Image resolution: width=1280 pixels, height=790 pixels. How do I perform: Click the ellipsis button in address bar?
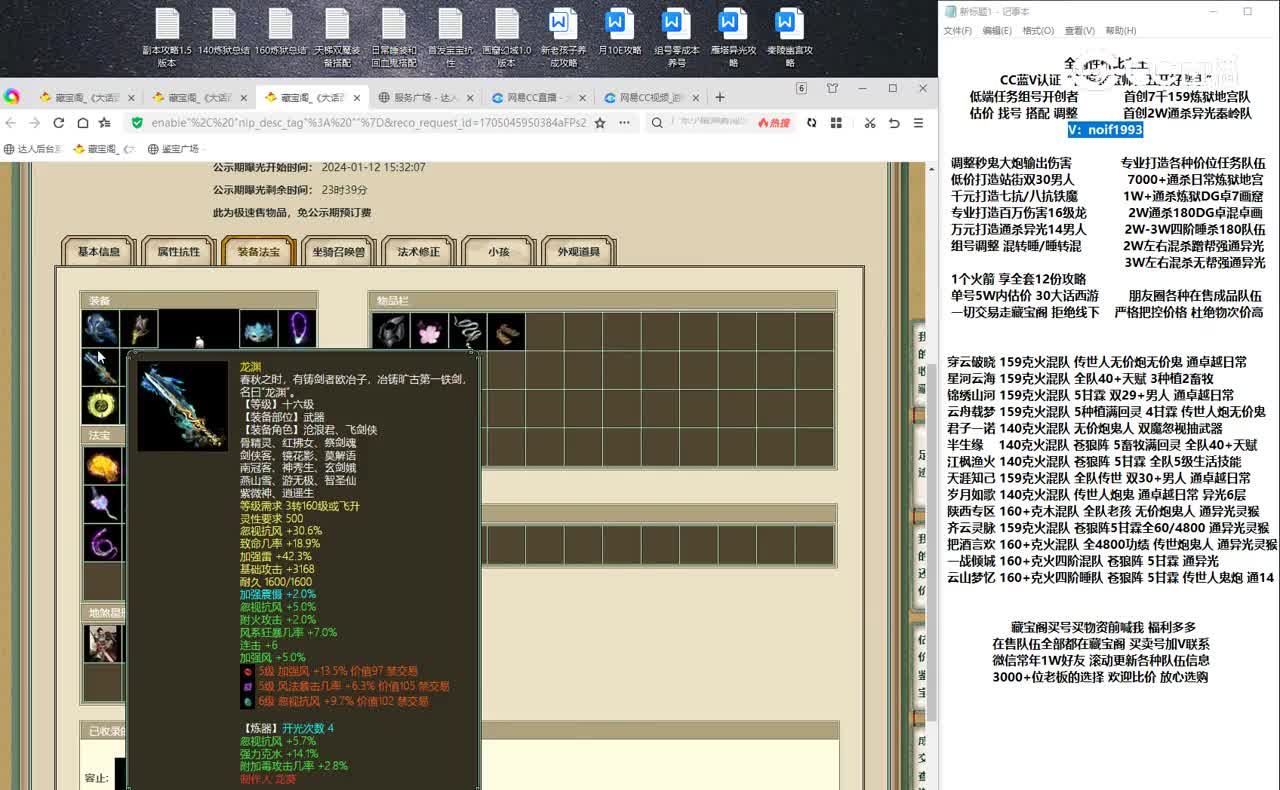pos(624,123)
